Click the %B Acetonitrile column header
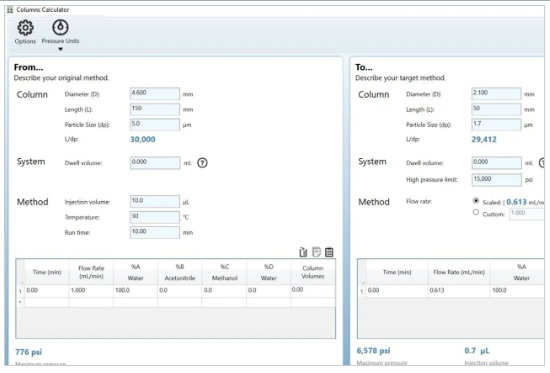Viewport: 550px width, 373px height. coord(180,272)
